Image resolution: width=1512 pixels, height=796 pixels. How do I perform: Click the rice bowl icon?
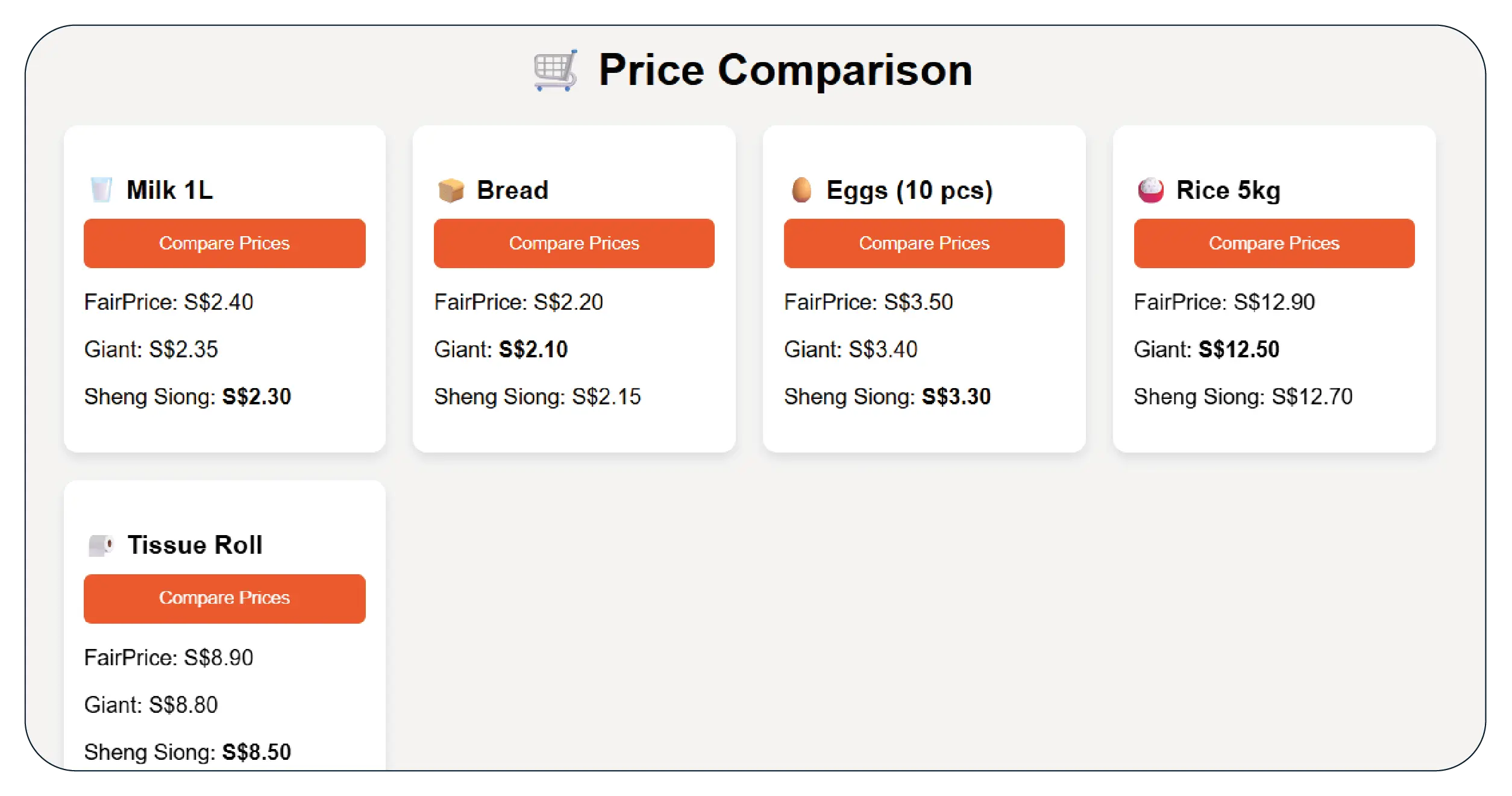(x=1150, y=190)
